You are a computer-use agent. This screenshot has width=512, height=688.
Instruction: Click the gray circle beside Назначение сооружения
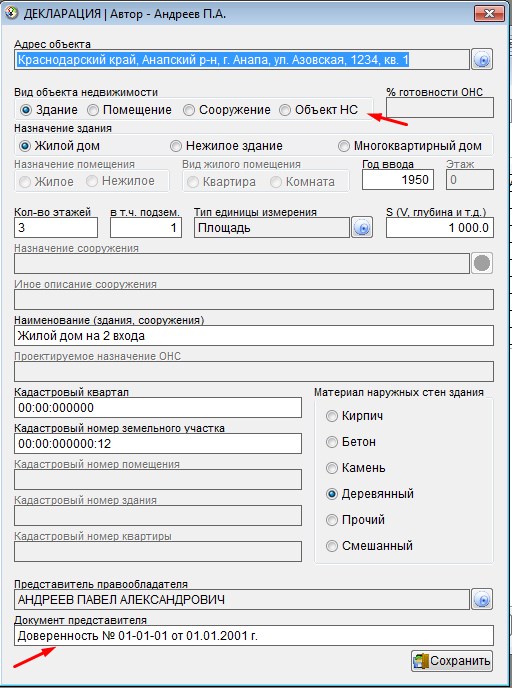(x=482, y=263)
